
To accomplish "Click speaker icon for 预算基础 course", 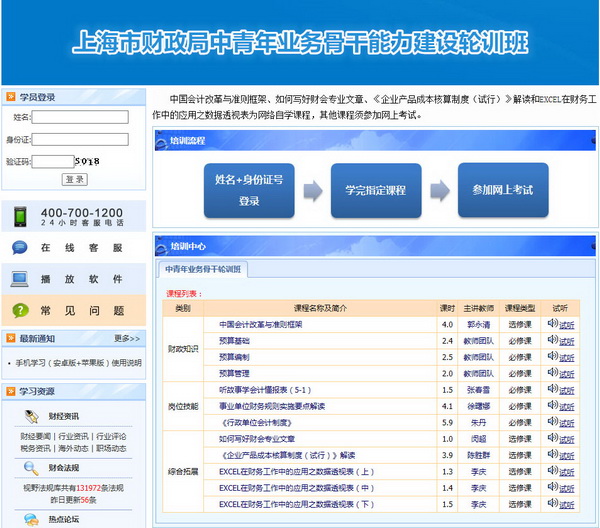I will tap(552, 340).
